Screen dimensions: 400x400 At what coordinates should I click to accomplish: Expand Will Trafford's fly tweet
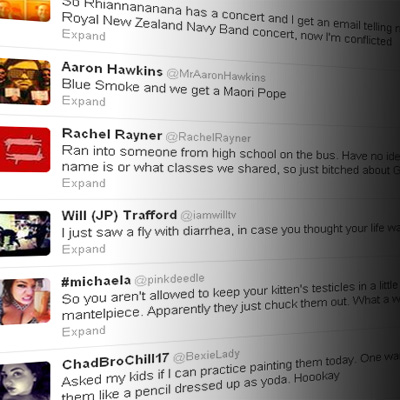[x=84, y=249]
